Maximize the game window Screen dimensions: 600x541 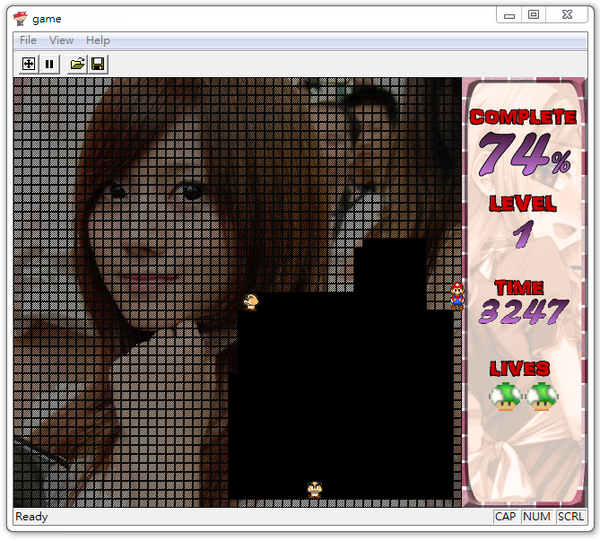coord(533,15)
